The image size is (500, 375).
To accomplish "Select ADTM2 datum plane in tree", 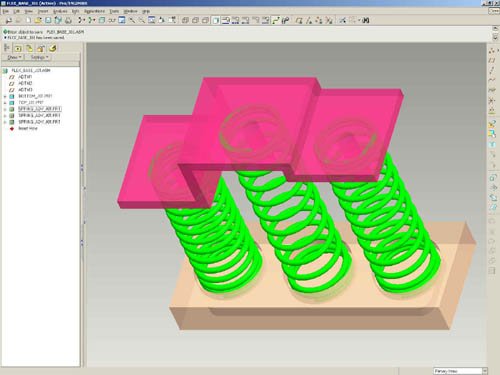I will pyautogui.click(x=25, y=83).
